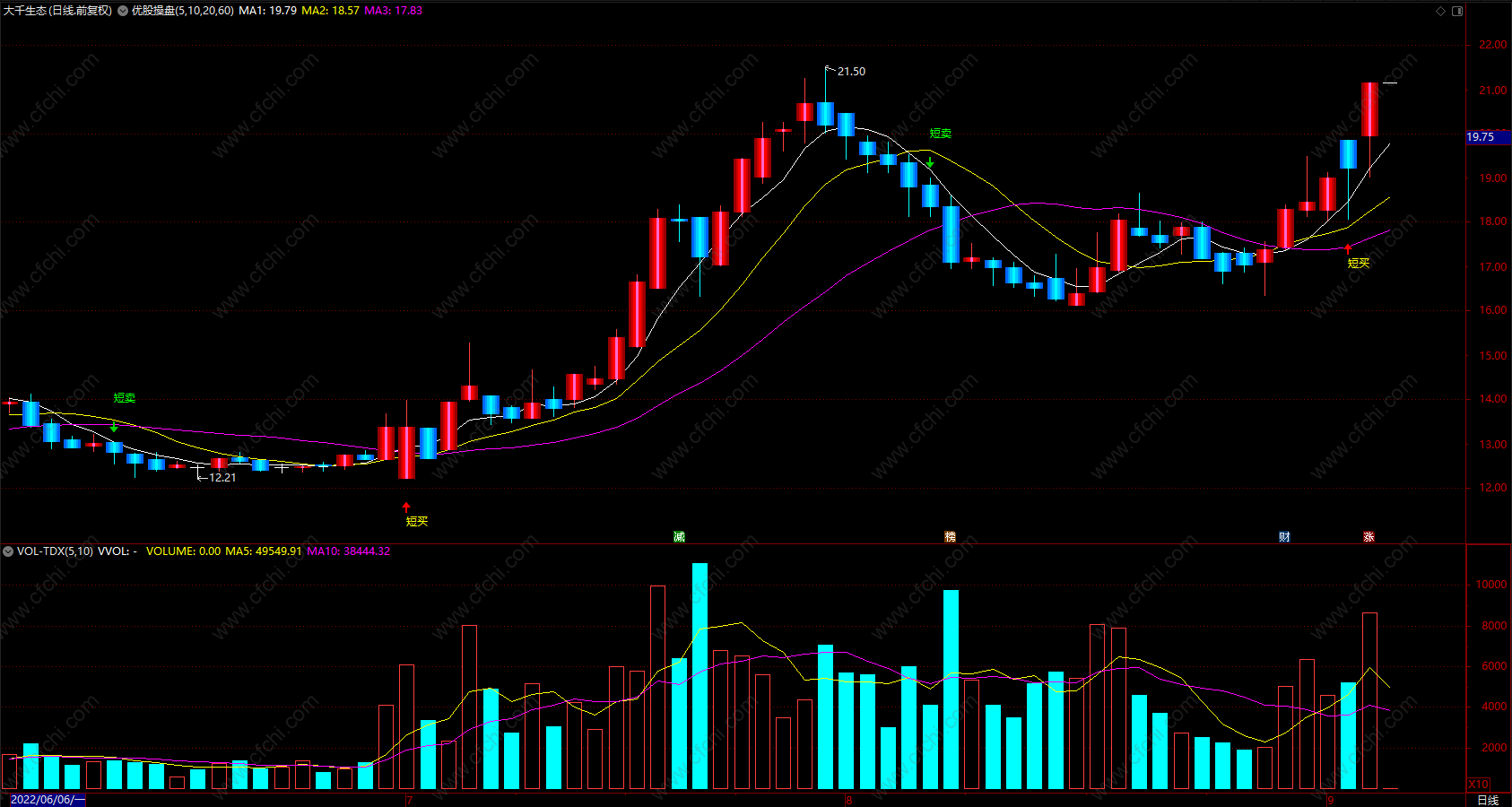Click the 2022/06/06/一 date label

click(48, 800)
